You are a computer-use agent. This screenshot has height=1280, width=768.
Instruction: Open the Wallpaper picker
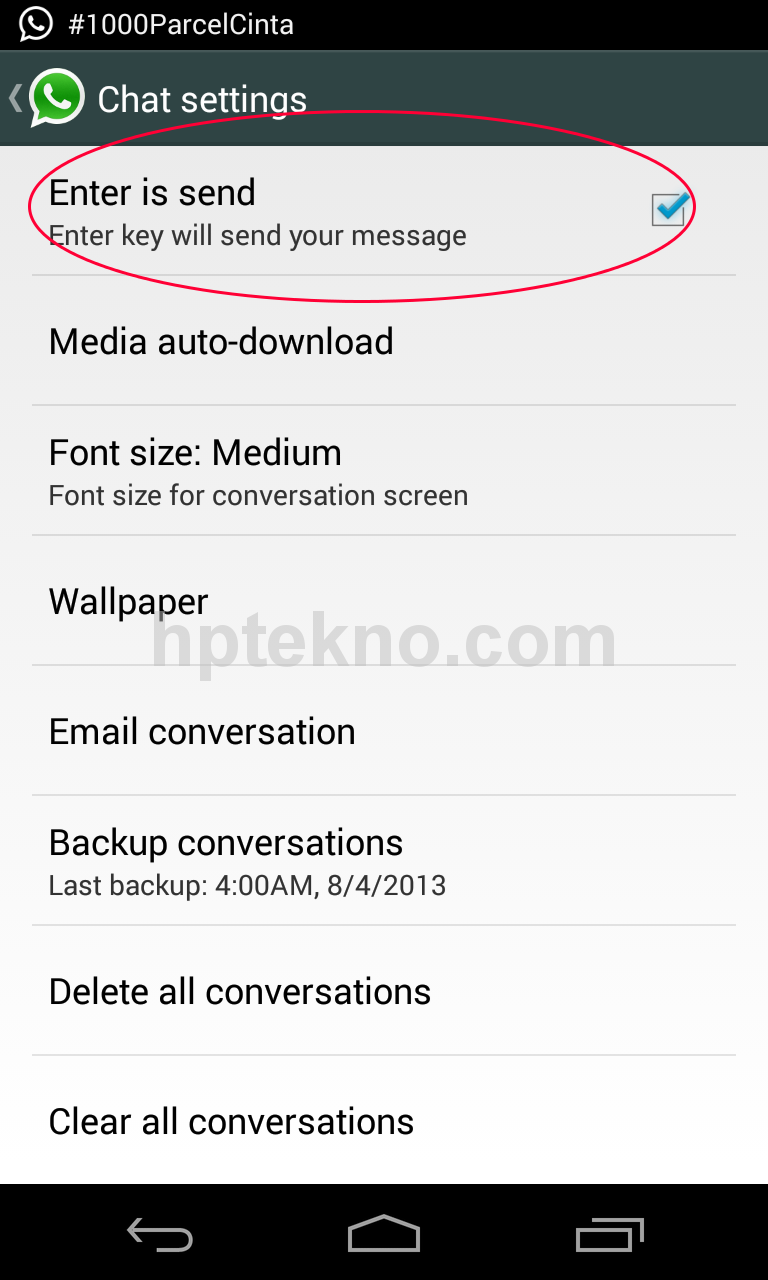384,601
